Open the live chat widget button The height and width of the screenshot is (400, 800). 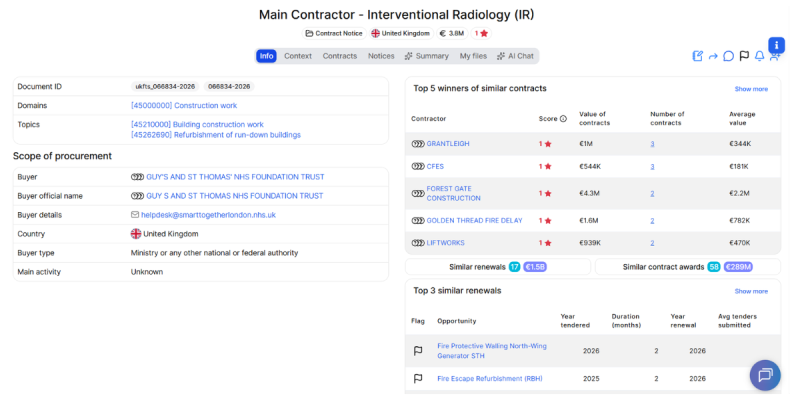pos(765,376)
